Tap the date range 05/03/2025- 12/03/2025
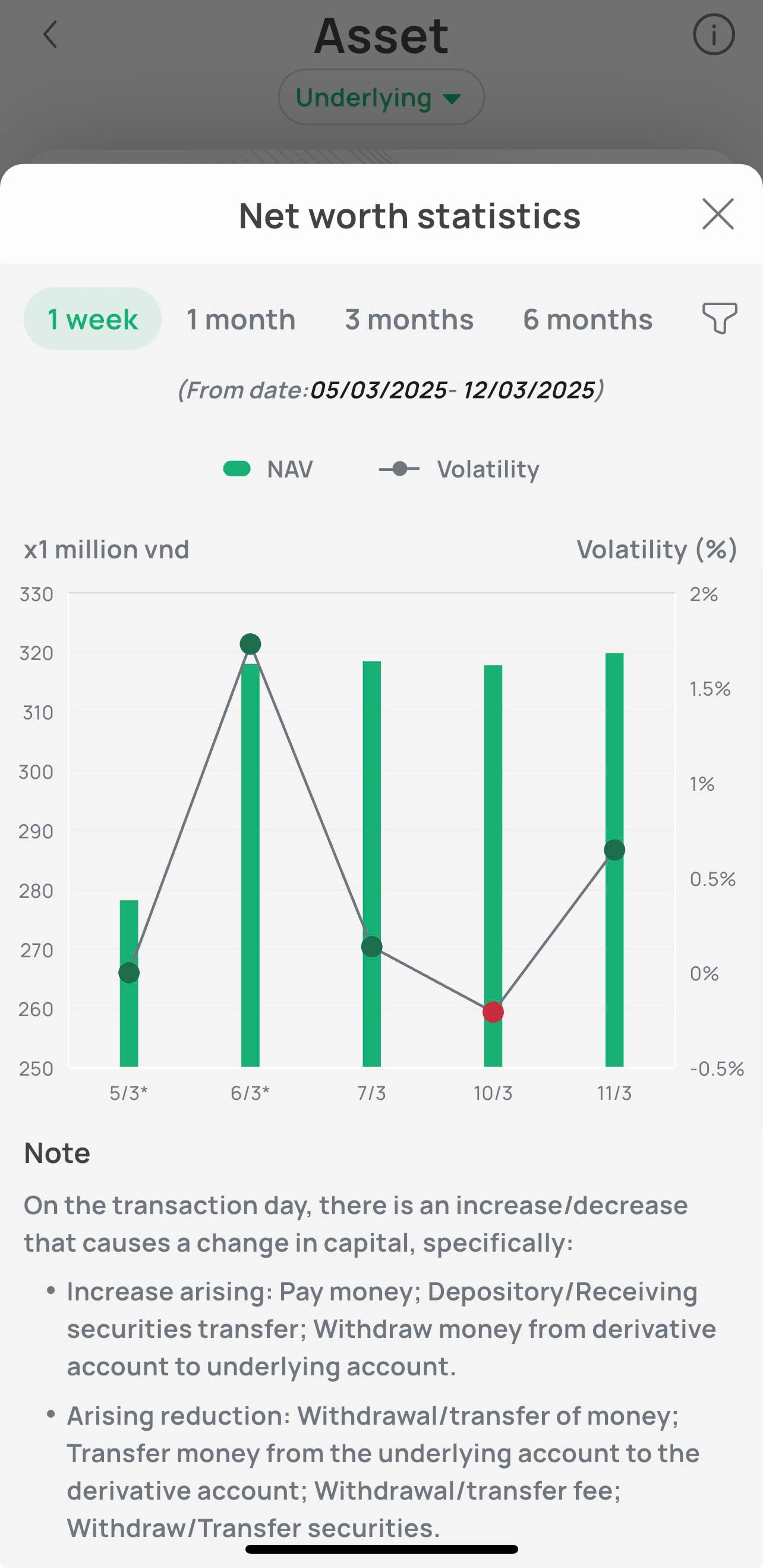This screenshot has height=1568, width=763. coord(452,390)
